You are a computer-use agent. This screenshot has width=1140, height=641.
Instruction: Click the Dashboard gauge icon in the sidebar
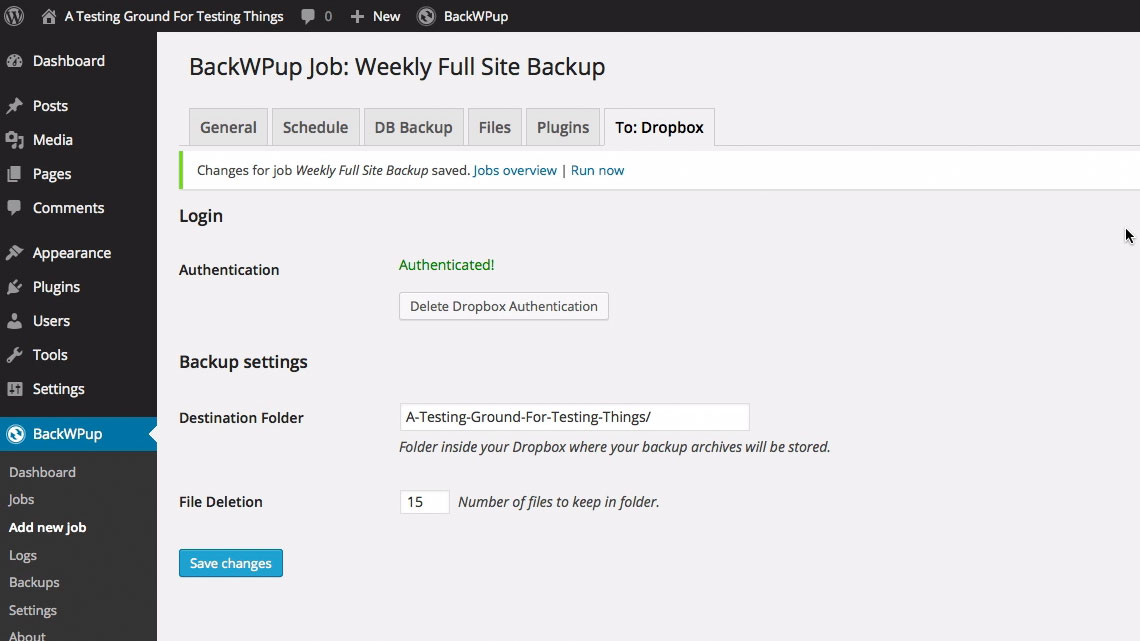[15, 61]
